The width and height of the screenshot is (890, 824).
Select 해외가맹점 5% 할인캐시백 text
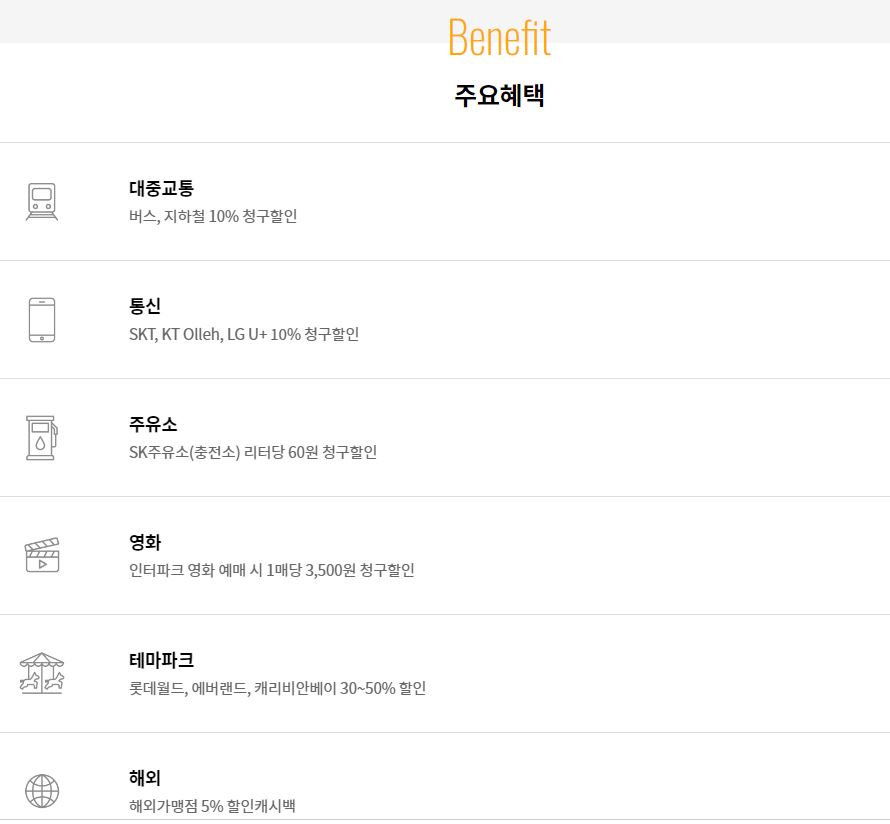coord(212,806)
